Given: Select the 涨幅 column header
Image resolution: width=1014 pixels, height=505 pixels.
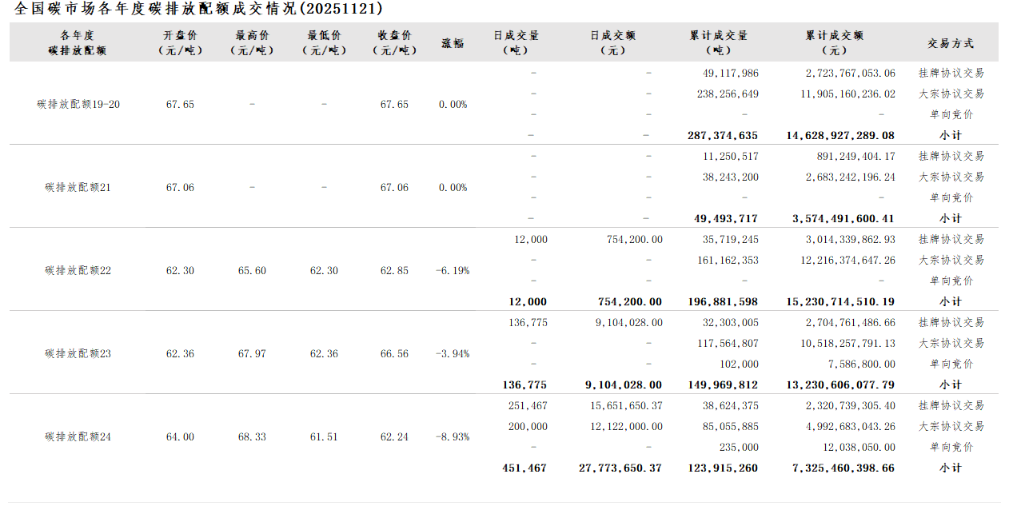Looking at the screenshot, I should 453,43.
